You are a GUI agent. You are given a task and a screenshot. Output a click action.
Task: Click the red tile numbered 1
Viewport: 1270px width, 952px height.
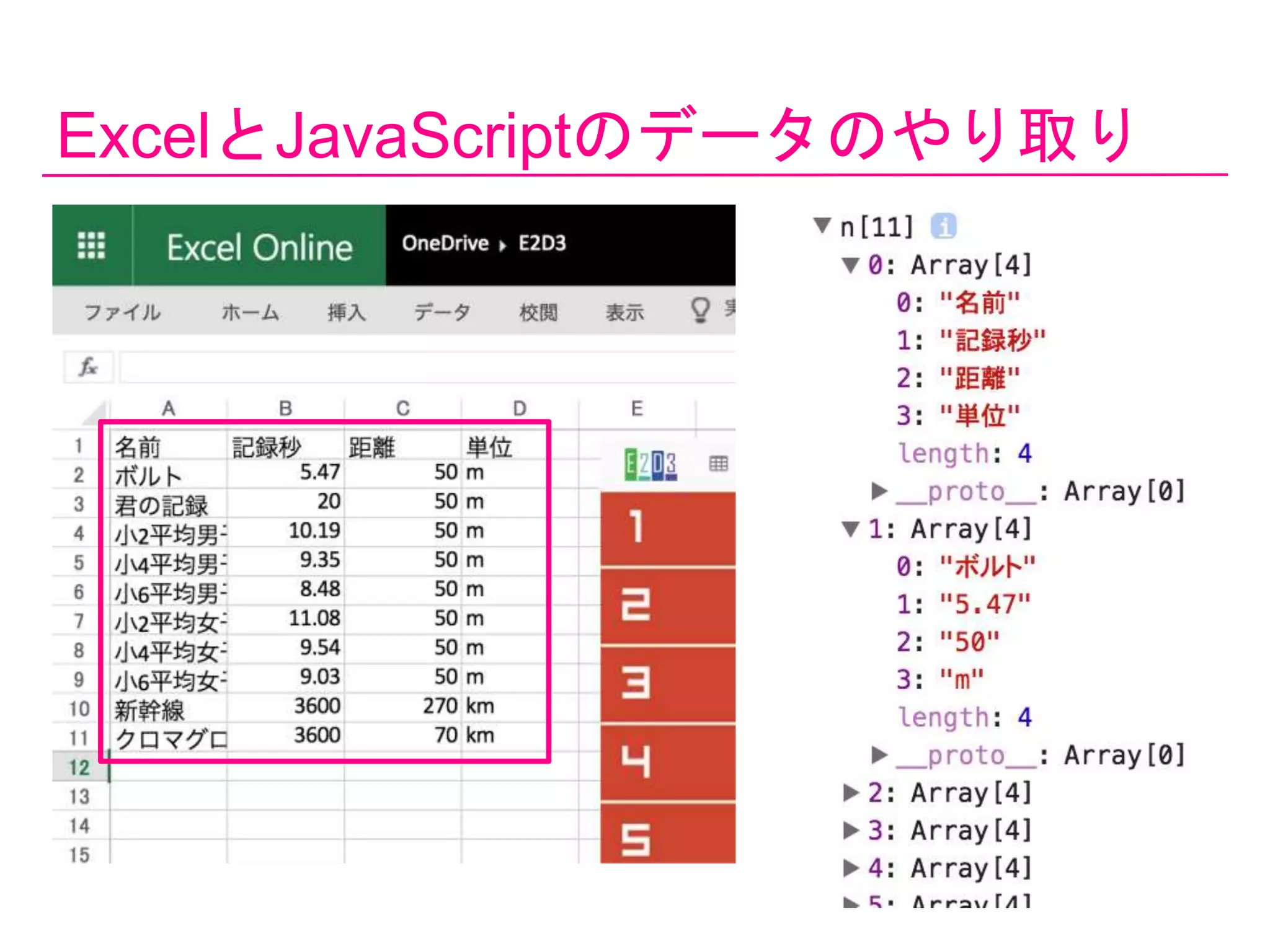point(668,528)
